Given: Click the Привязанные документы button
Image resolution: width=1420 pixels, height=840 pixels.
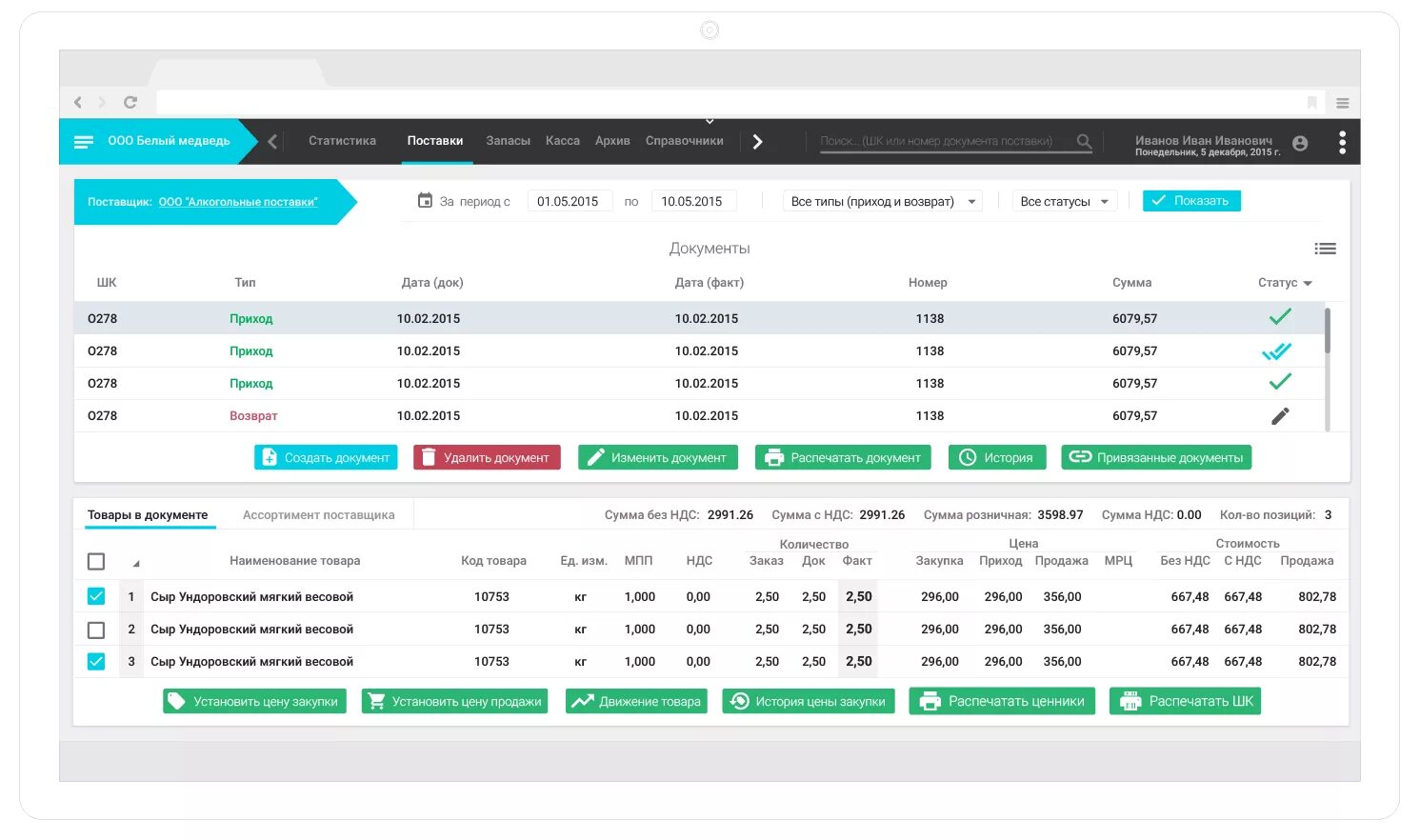Looking at the screenshot, I should (x=1156, y=457).
